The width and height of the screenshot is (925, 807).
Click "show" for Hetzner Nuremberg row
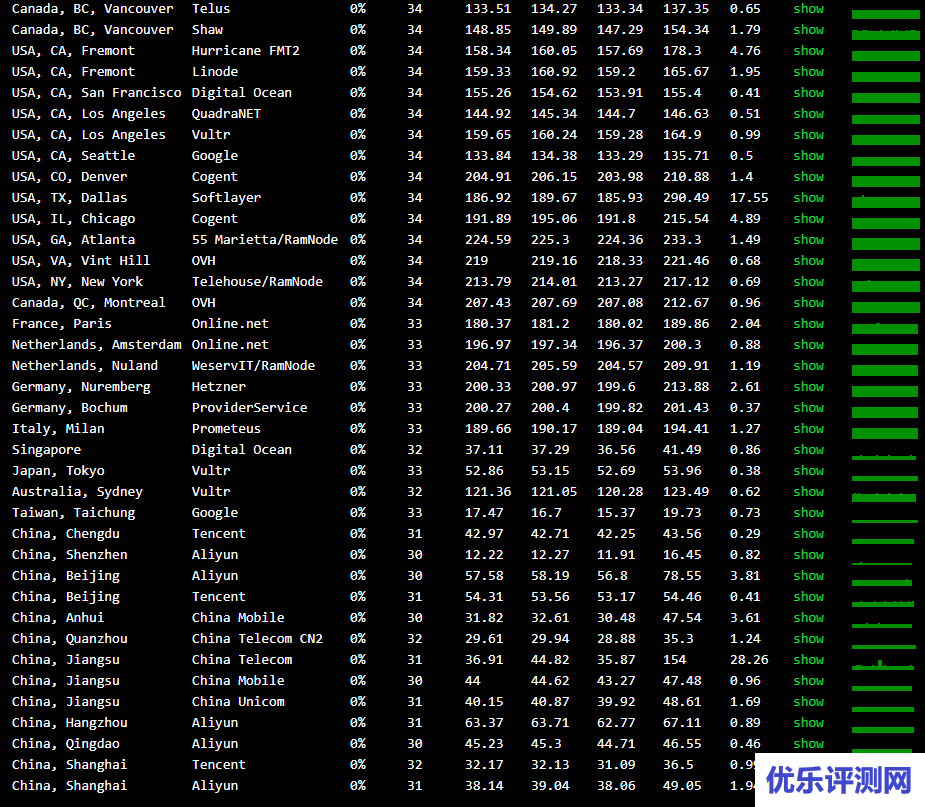808,387
